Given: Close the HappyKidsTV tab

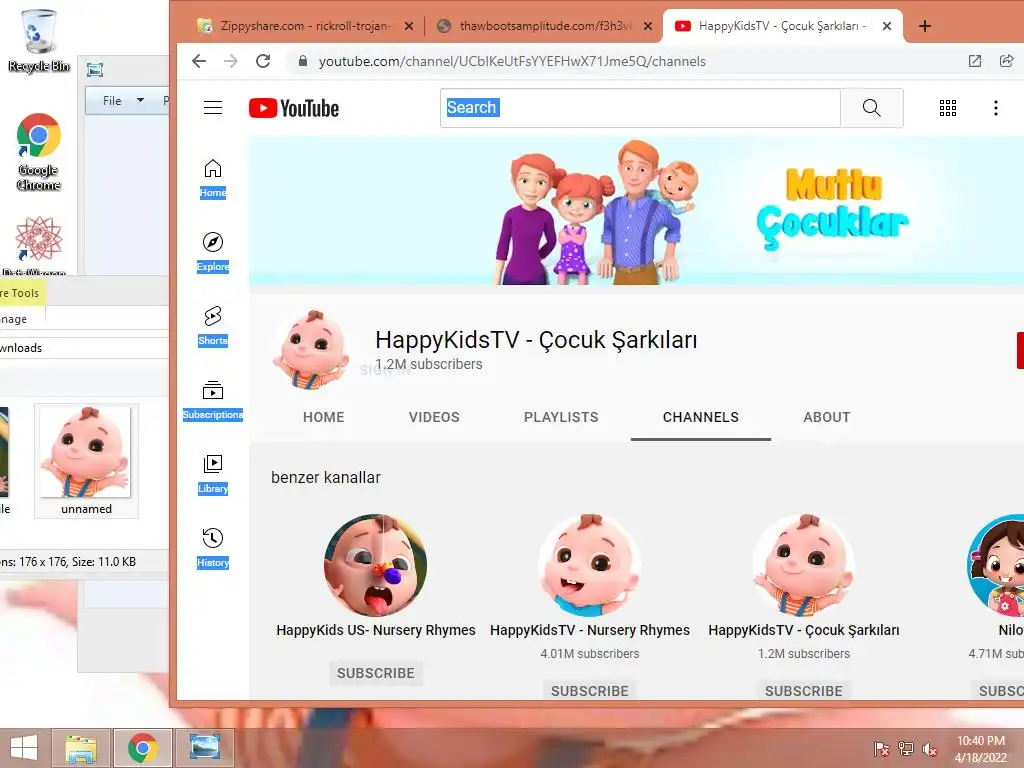Looking at the screenshot, I should [887, 26].
